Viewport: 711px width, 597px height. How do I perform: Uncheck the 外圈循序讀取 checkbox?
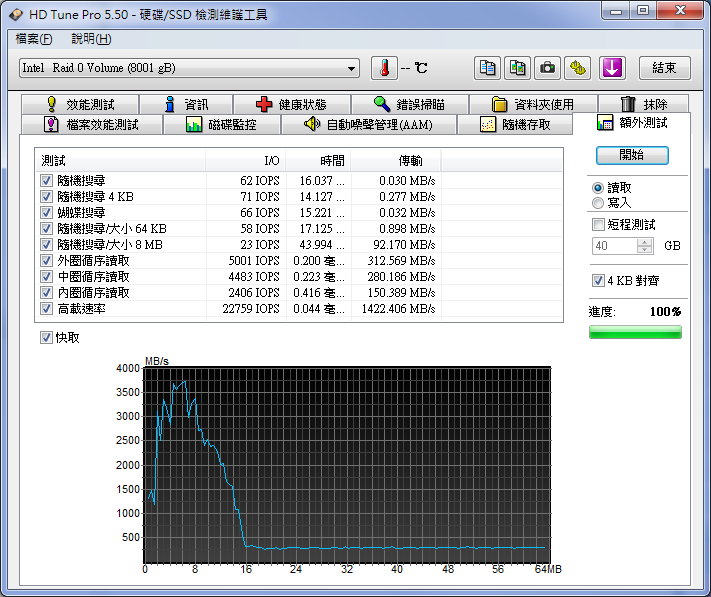pos(46,261)
